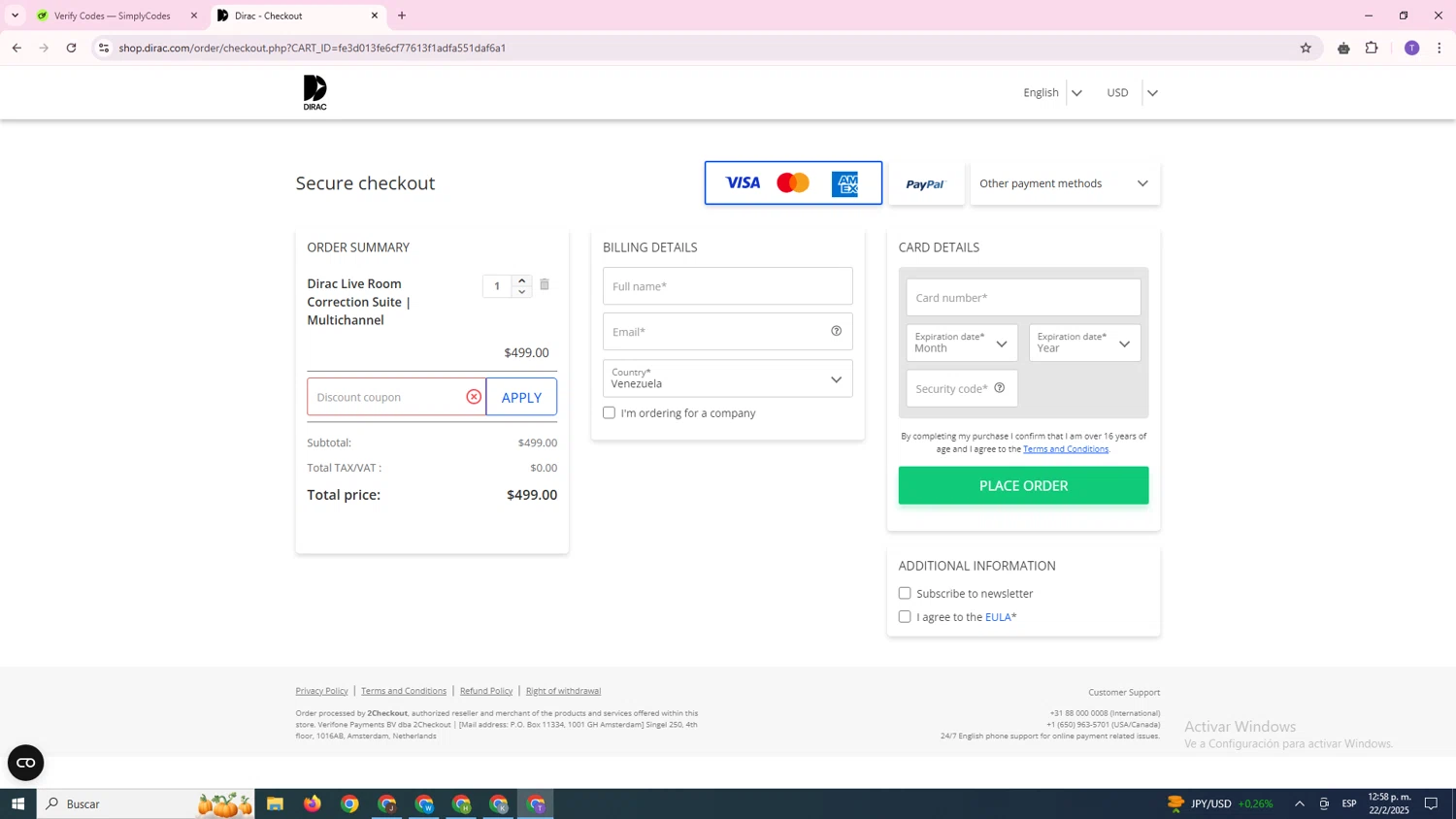
Task: Open Expiration date Year dropdown
Action: pyautogui.click(x=1084, y=343)
